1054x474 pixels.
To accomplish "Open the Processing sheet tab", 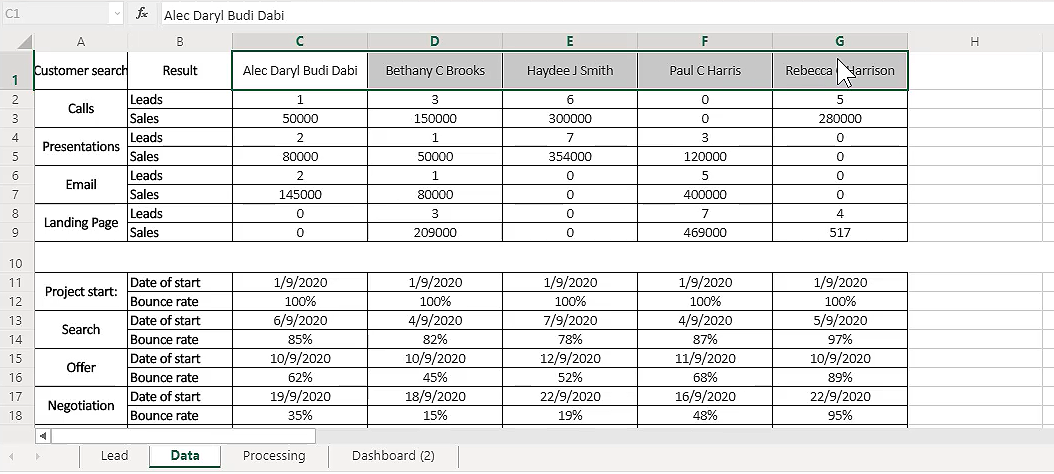I will point(273,456).
